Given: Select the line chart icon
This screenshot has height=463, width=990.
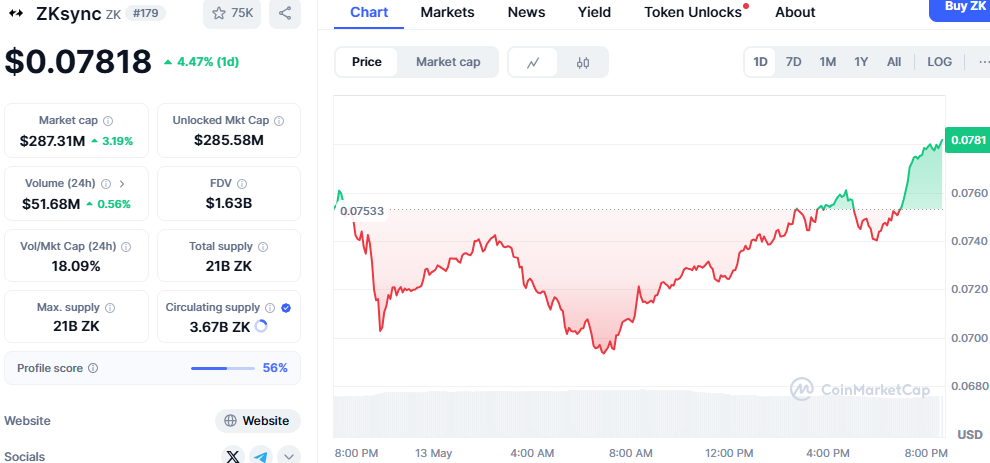Looking at the screenshot, I should tap(534, 62).
